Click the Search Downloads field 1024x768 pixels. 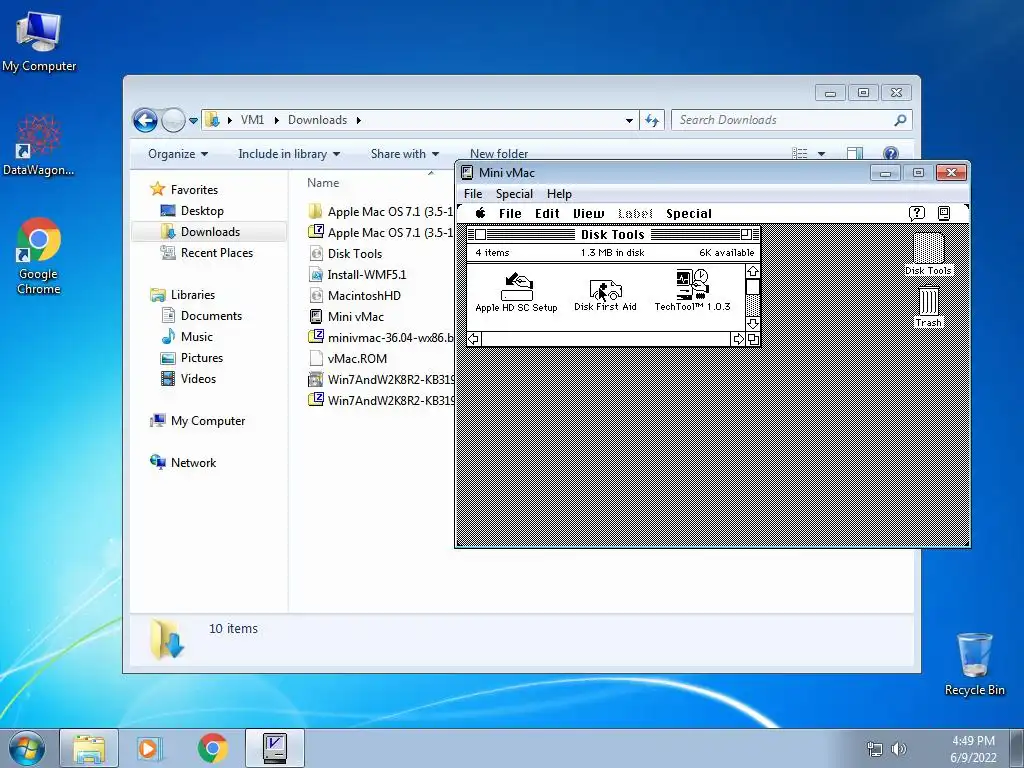(x=792, y=120)
